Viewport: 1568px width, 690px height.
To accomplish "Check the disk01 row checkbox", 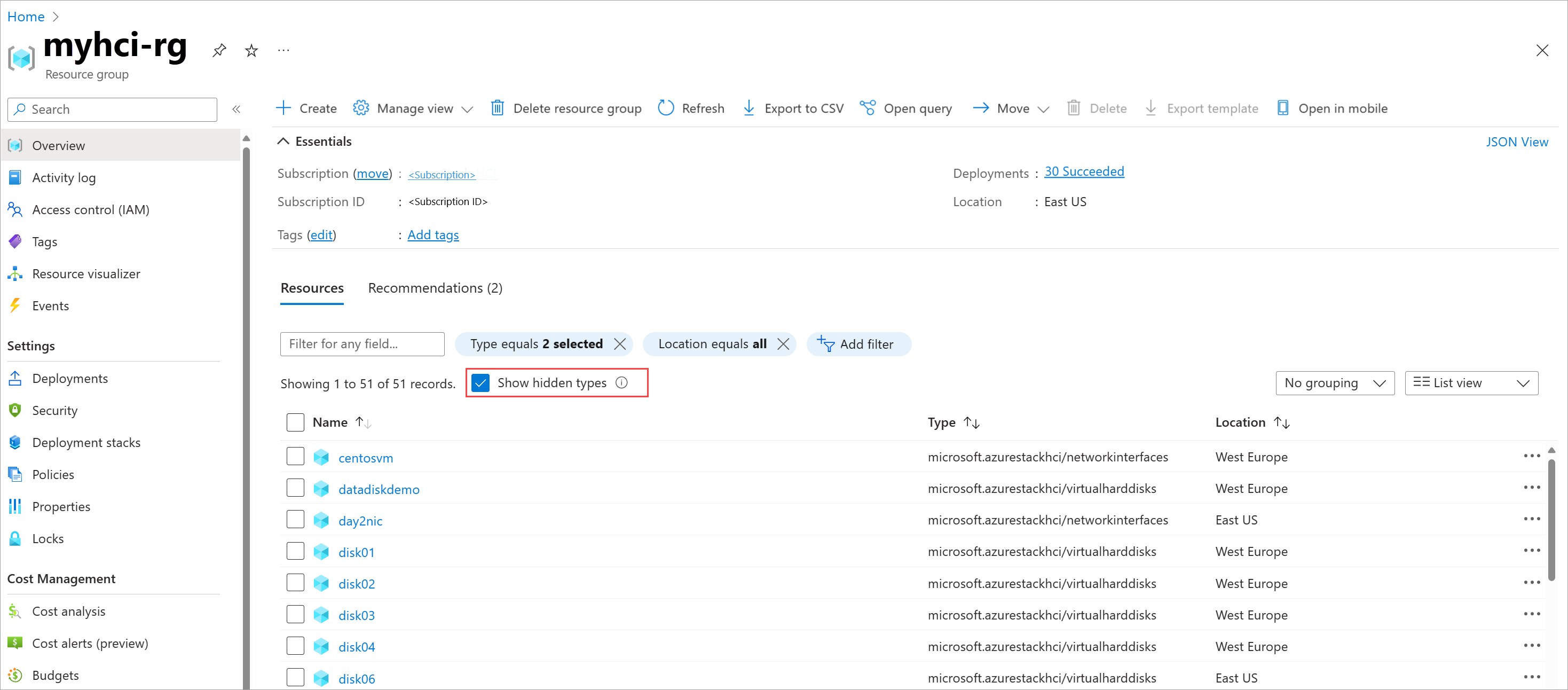I will pyautogui.click(x=295, y=551).
